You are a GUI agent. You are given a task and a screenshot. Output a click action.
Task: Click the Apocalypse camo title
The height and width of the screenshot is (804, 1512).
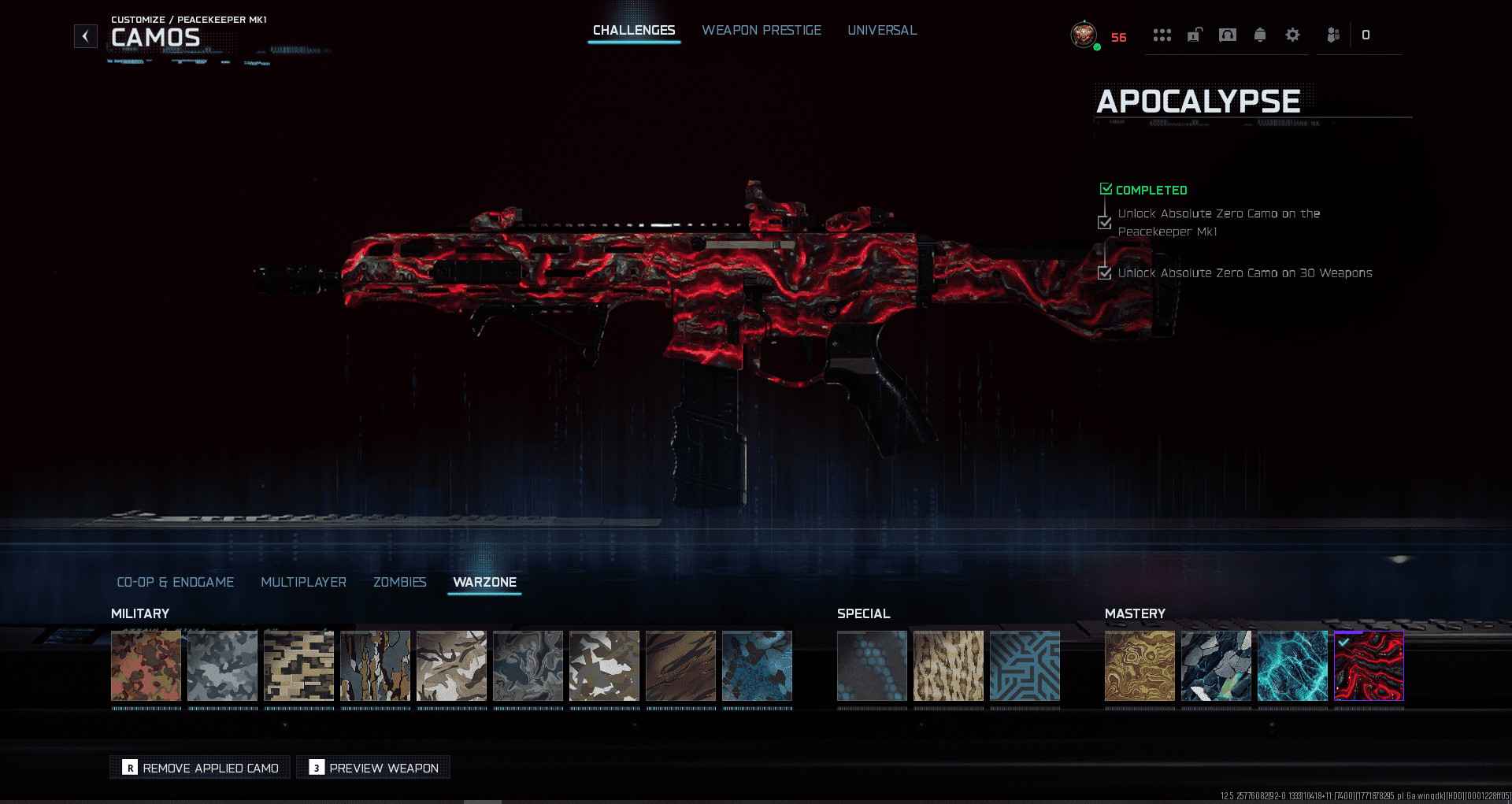[x=1198, y=102]
